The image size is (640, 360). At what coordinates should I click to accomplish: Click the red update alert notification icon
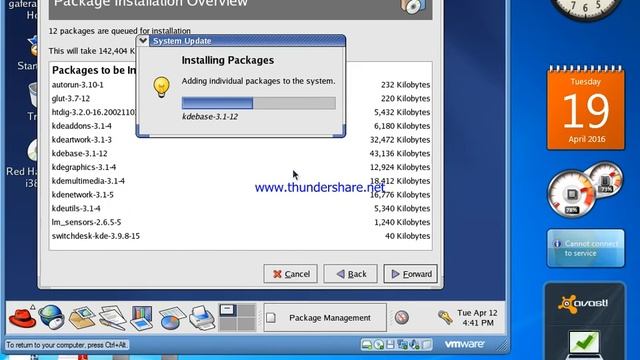tap(401, 317)
